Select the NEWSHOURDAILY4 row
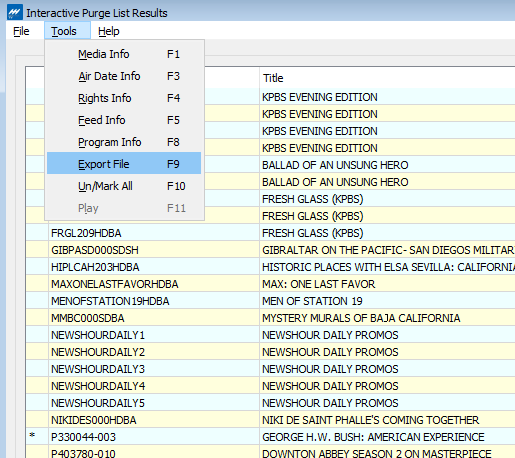Image resolution: width=515 pixels, height=458 pixels. pyautogui.click(x=271, y=386)
